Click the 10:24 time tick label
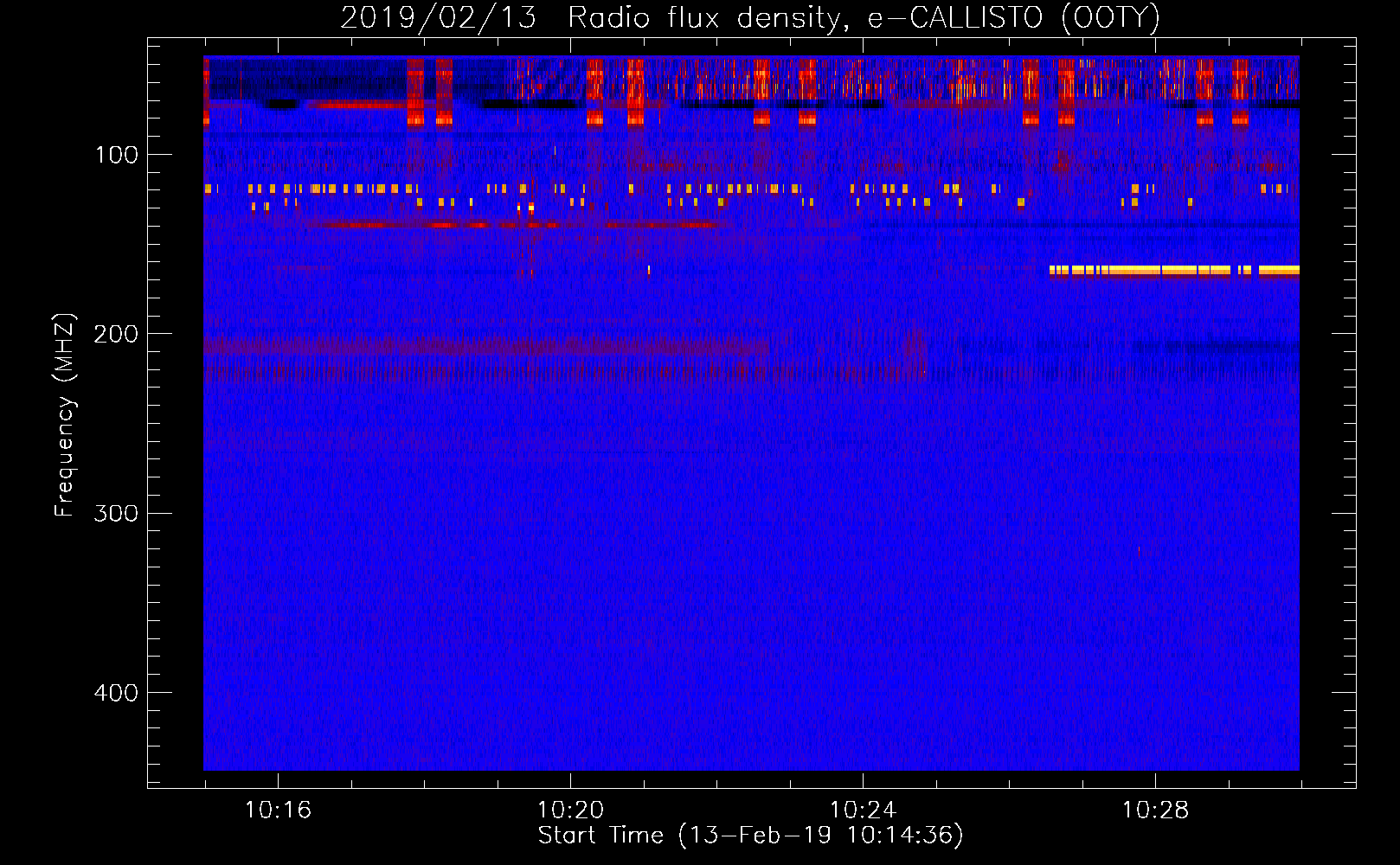 (x=863, y=810)
